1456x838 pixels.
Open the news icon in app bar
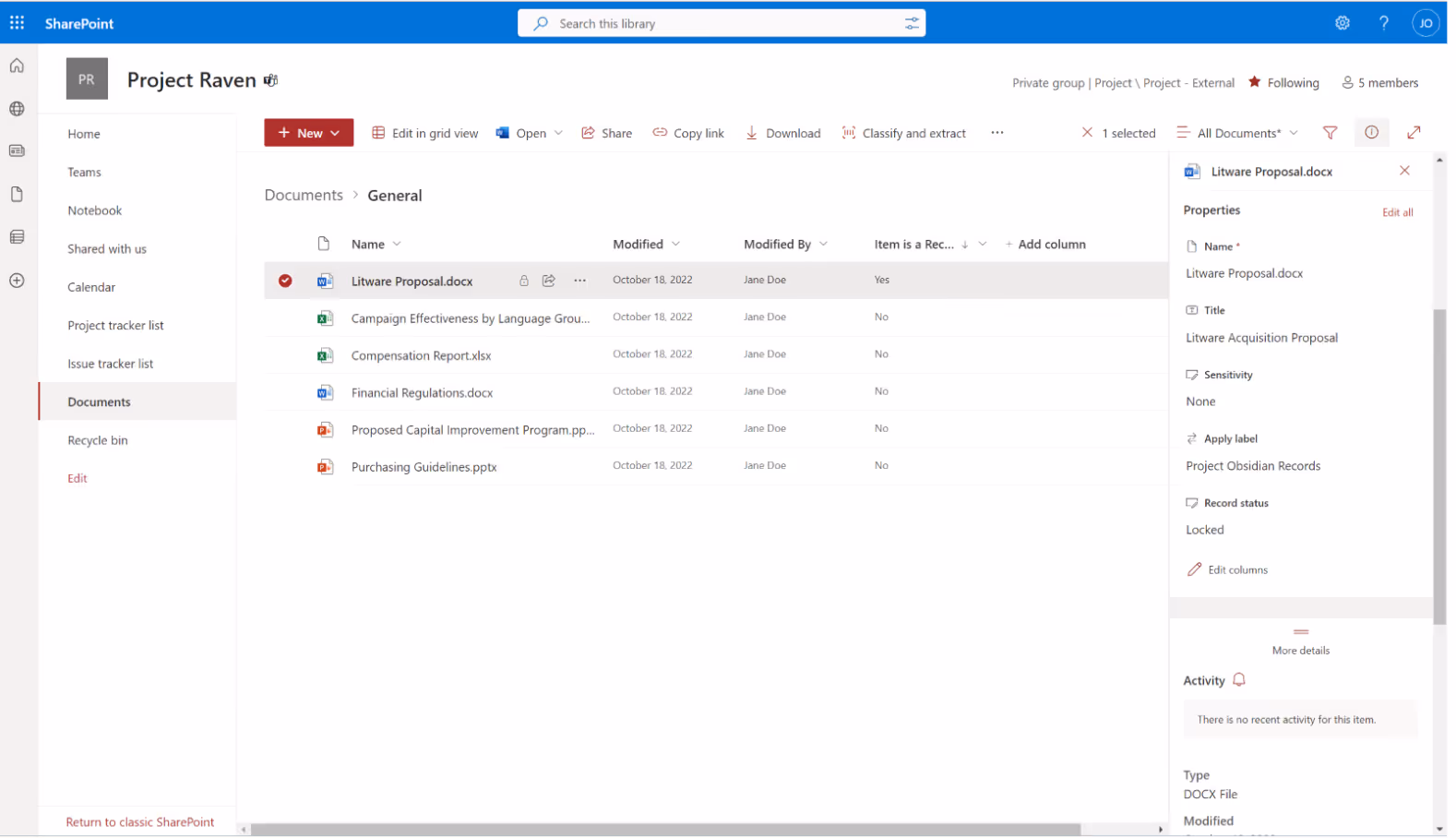pyautogui.click(x=17, y=151)
